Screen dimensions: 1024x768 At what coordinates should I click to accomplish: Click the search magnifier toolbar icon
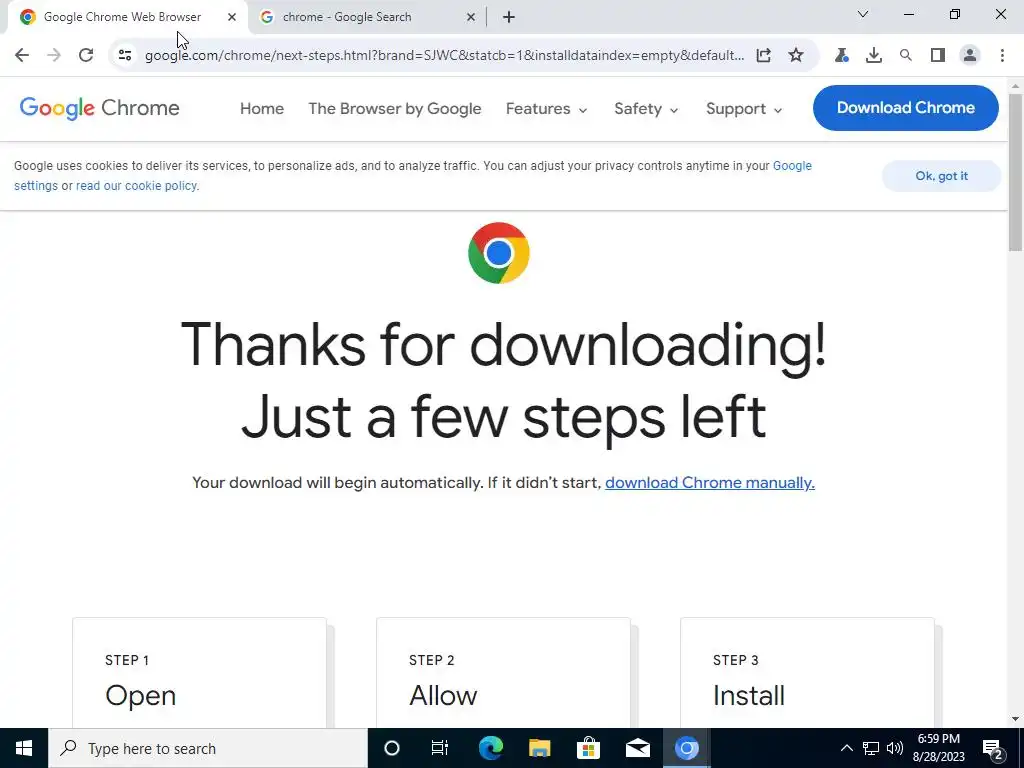pos(905,56)
